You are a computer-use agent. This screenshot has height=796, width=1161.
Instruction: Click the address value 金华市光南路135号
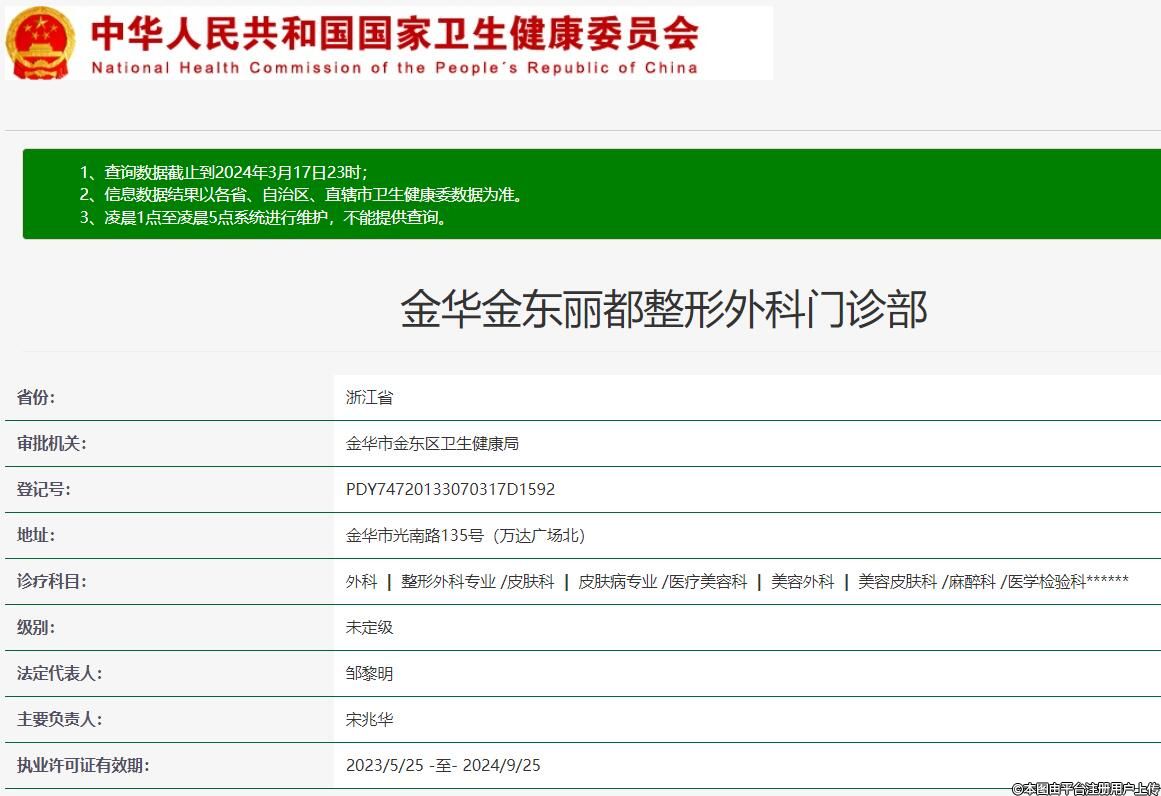[x=465, y=535]
